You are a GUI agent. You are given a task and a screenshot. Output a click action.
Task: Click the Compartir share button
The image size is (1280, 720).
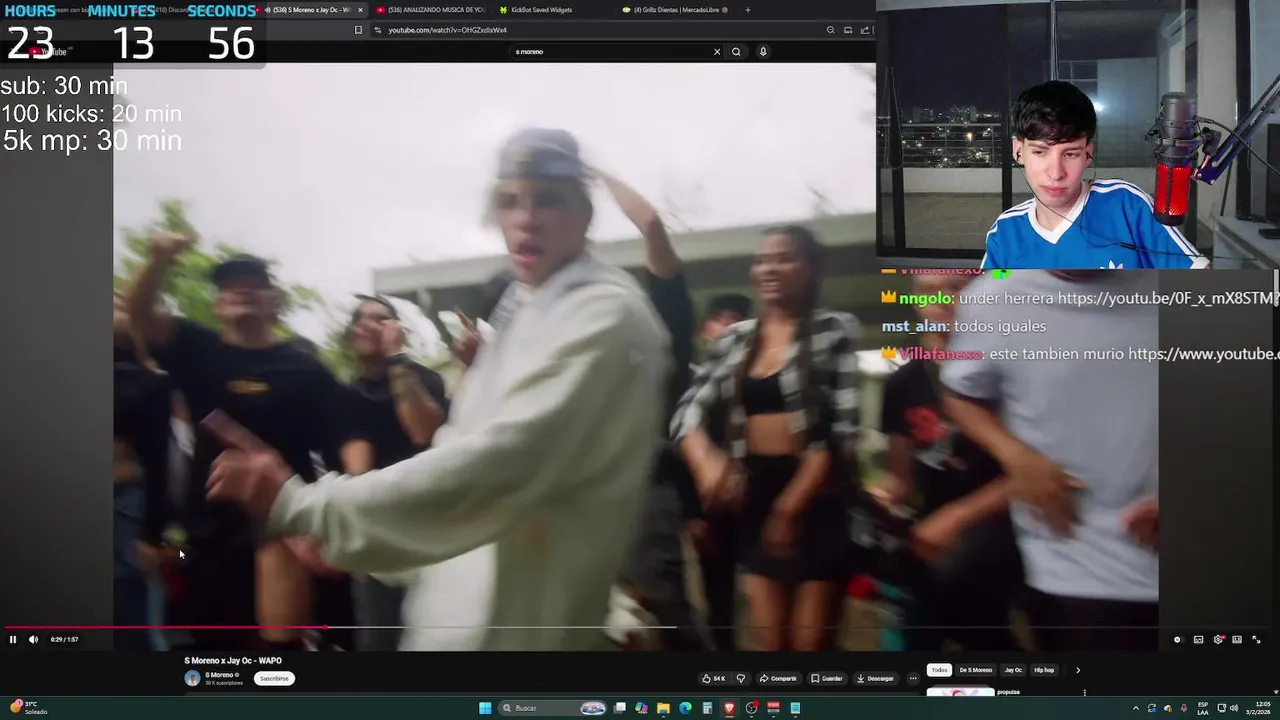(778, 678)
